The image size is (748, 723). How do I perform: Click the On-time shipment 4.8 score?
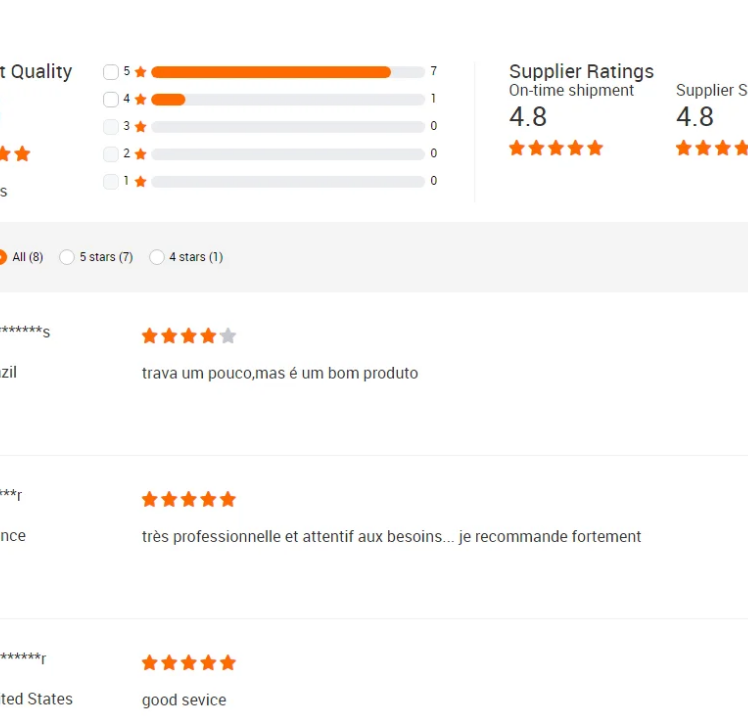(528, 117)
